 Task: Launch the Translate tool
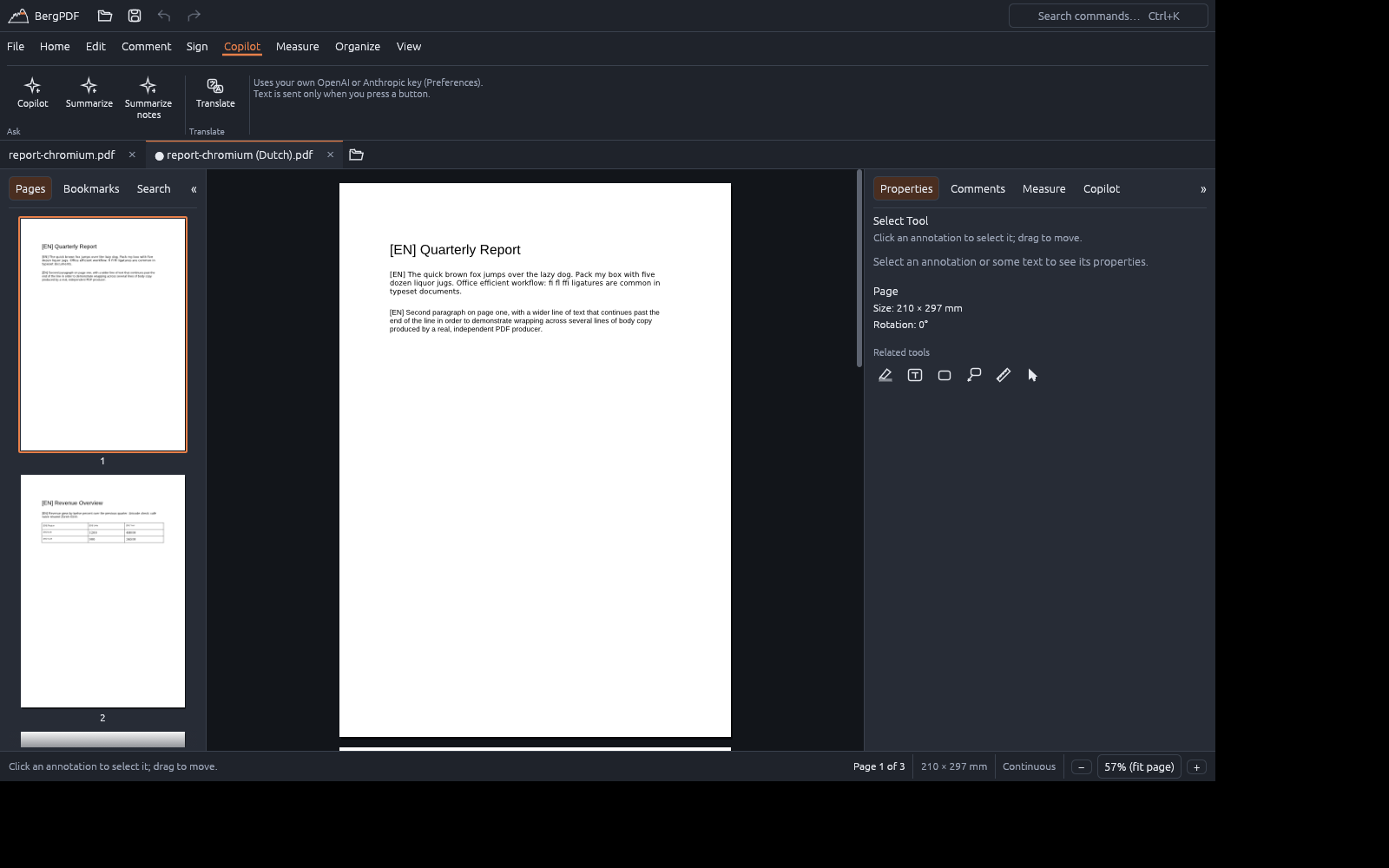215,93
